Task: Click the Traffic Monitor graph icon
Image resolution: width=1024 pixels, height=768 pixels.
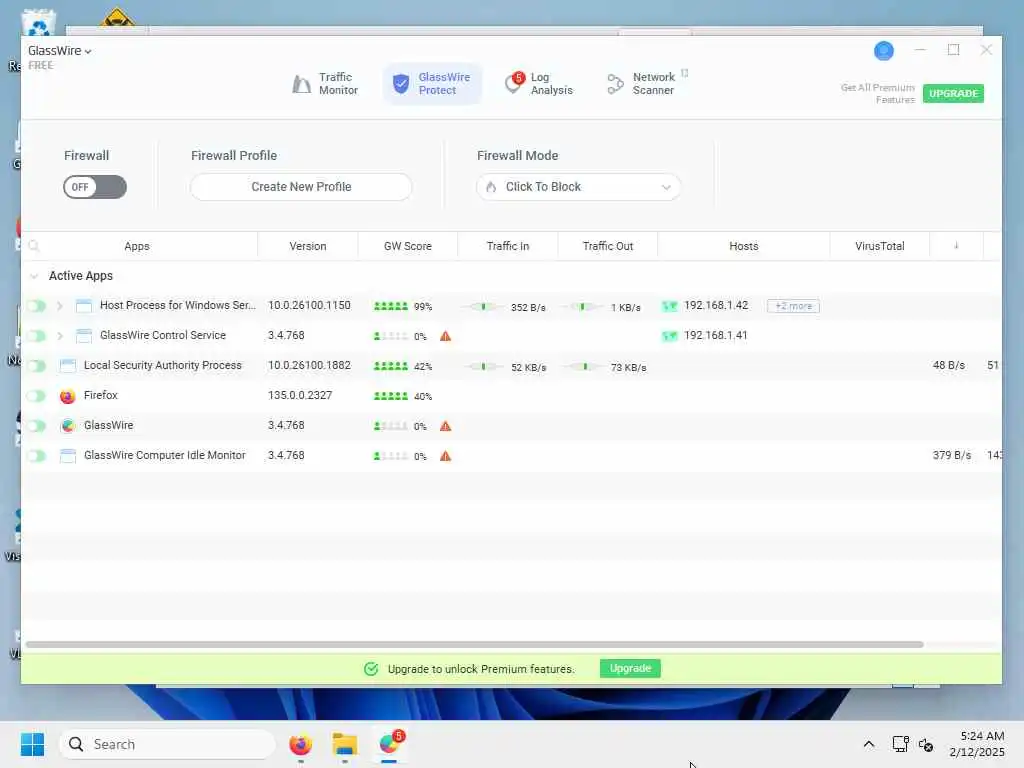Action: coord(301,84)
